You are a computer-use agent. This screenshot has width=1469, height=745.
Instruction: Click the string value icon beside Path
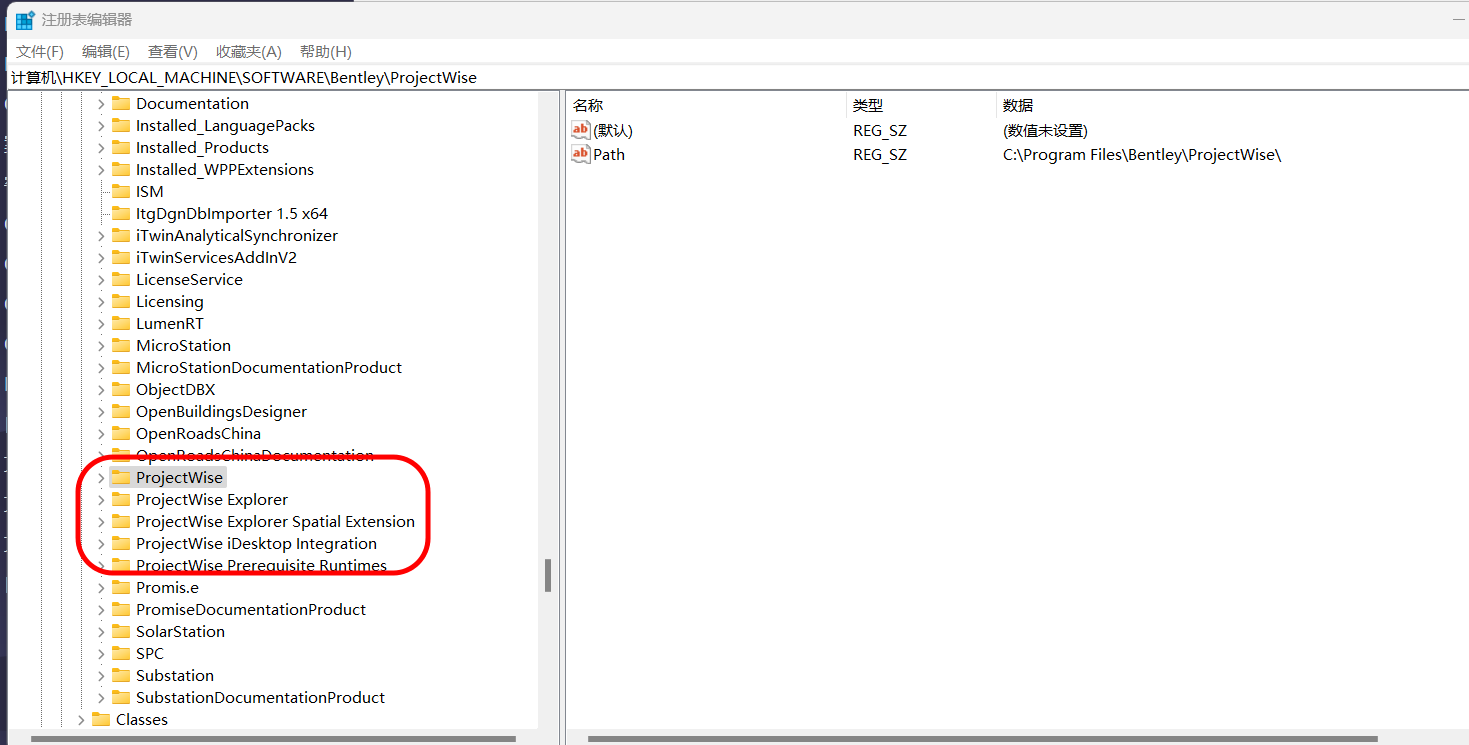click(x=581, y=154)
